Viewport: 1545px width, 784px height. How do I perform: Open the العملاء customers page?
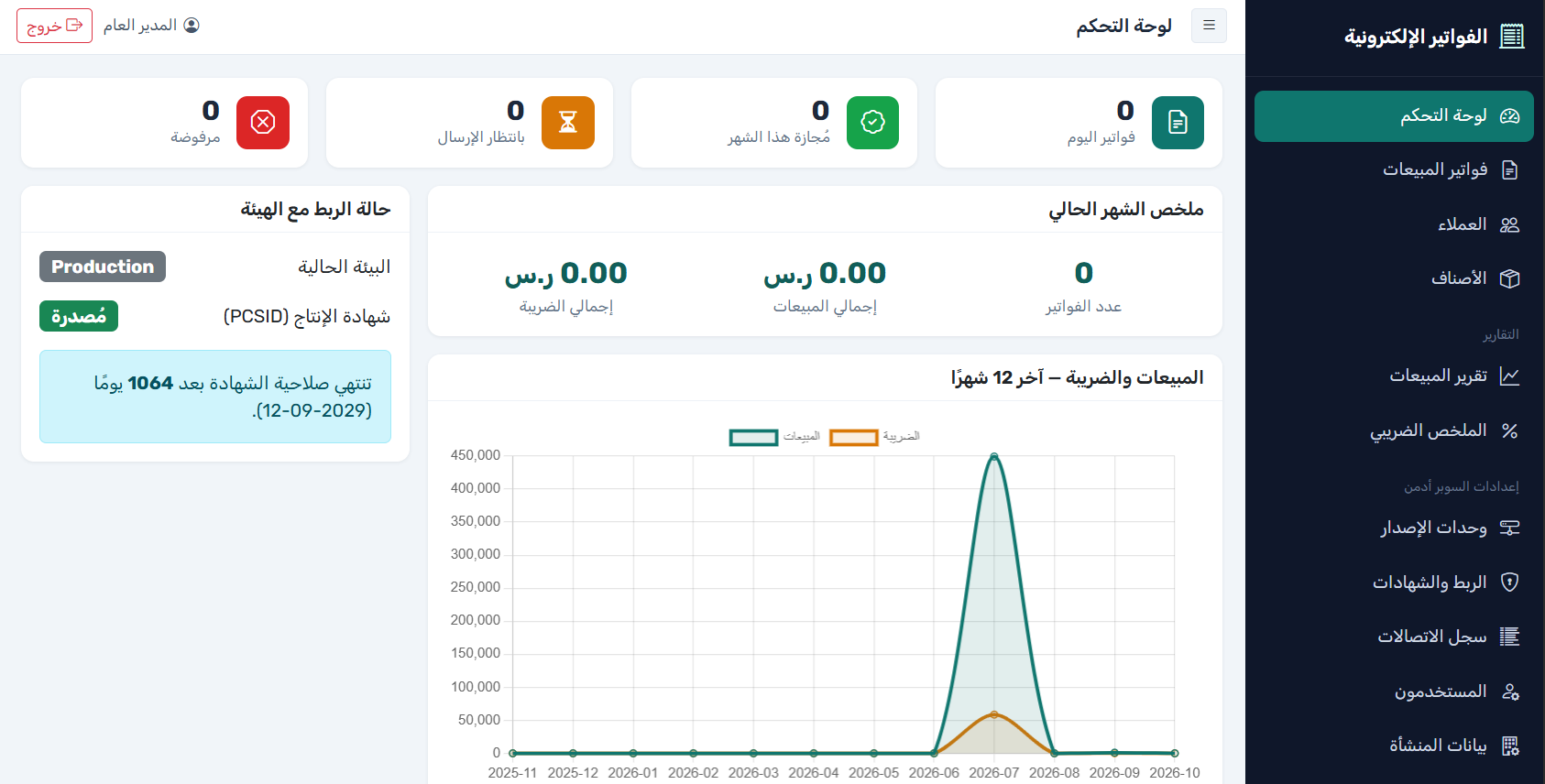[x=1394, y=224]
